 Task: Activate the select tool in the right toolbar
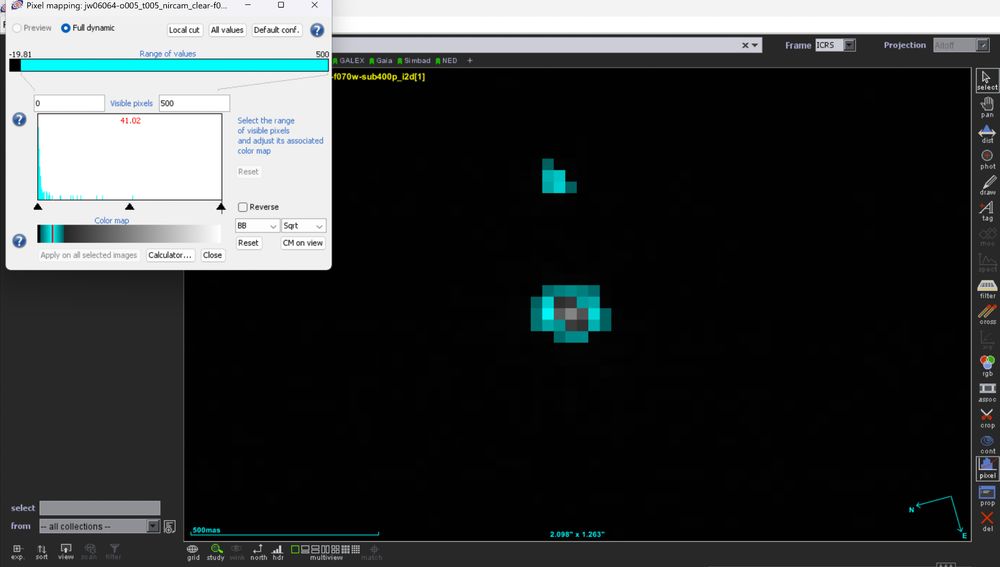pyautogui.click(x=987, y=80)
